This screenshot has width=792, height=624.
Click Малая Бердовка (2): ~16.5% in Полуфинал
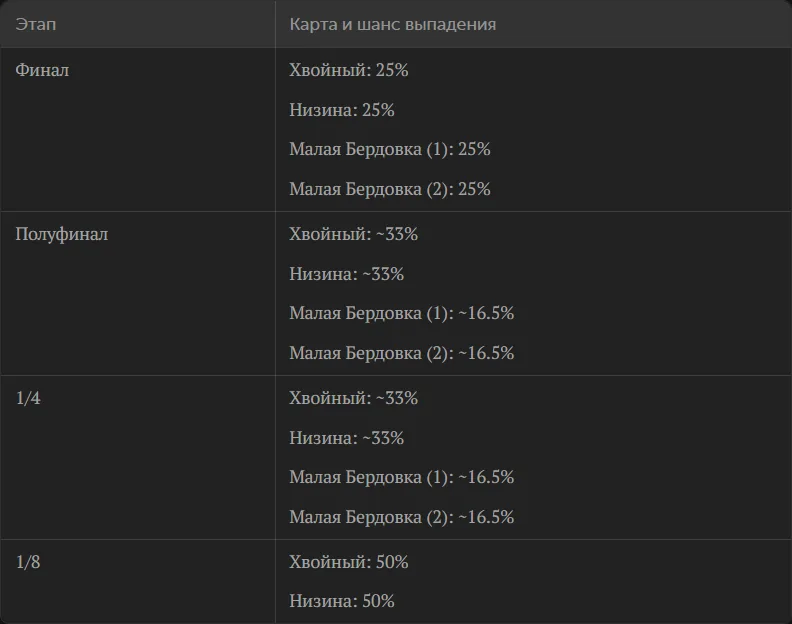tap(402, 353)
